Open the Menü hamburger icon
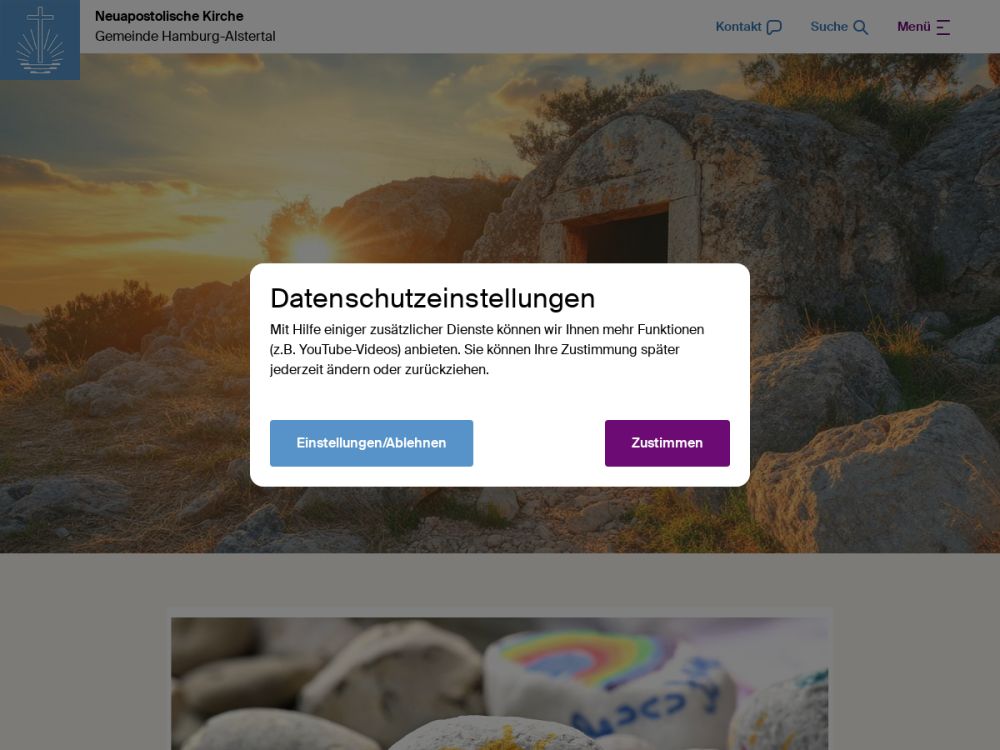Screen dimensions: 1000x750 943,27
